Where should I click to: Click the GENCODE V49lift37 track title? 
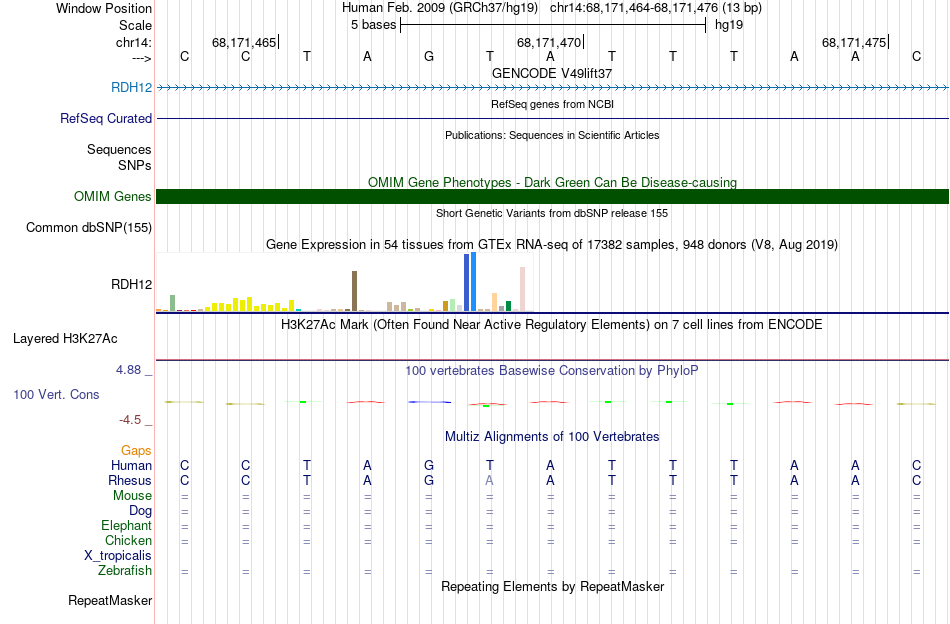pyautogui.click(x=552, y=73)
